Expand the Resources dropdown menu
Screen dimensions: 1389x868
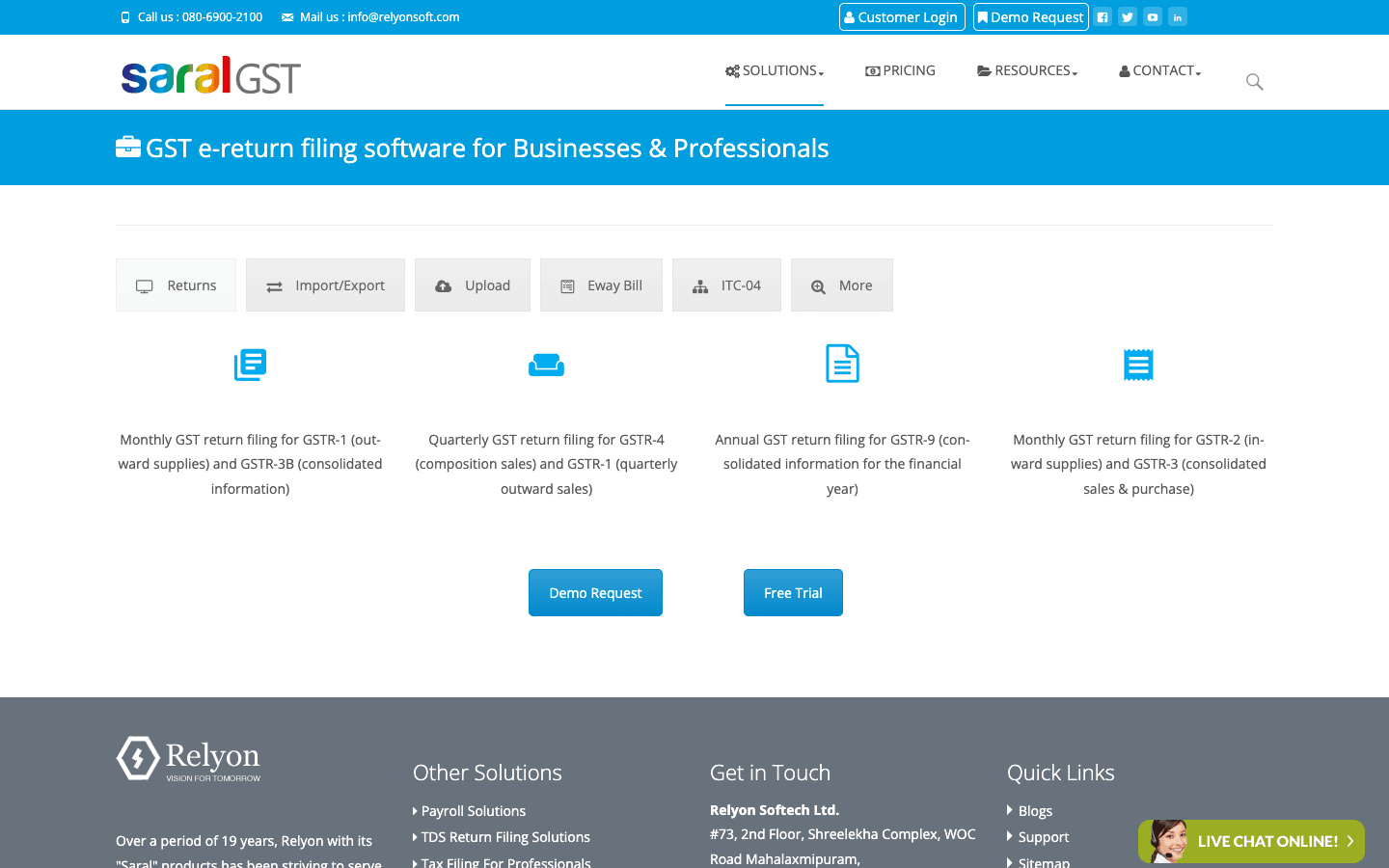pyautogui.click(x=1027, y=70)
